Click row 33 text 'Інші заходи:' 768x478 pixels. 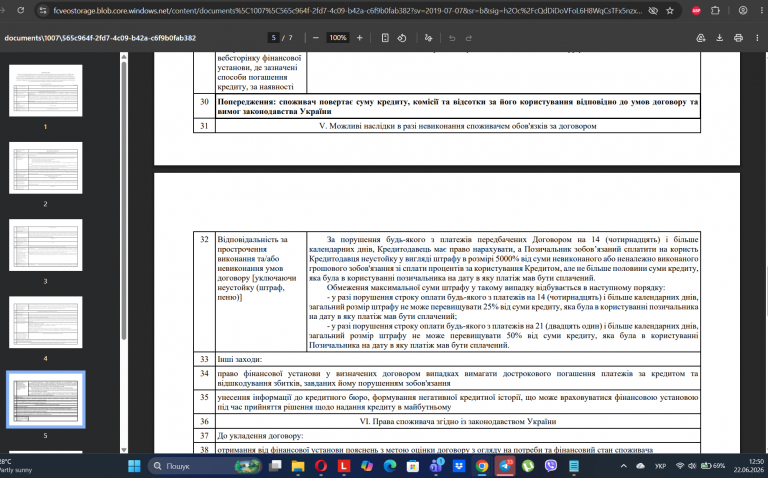point(240,359)
